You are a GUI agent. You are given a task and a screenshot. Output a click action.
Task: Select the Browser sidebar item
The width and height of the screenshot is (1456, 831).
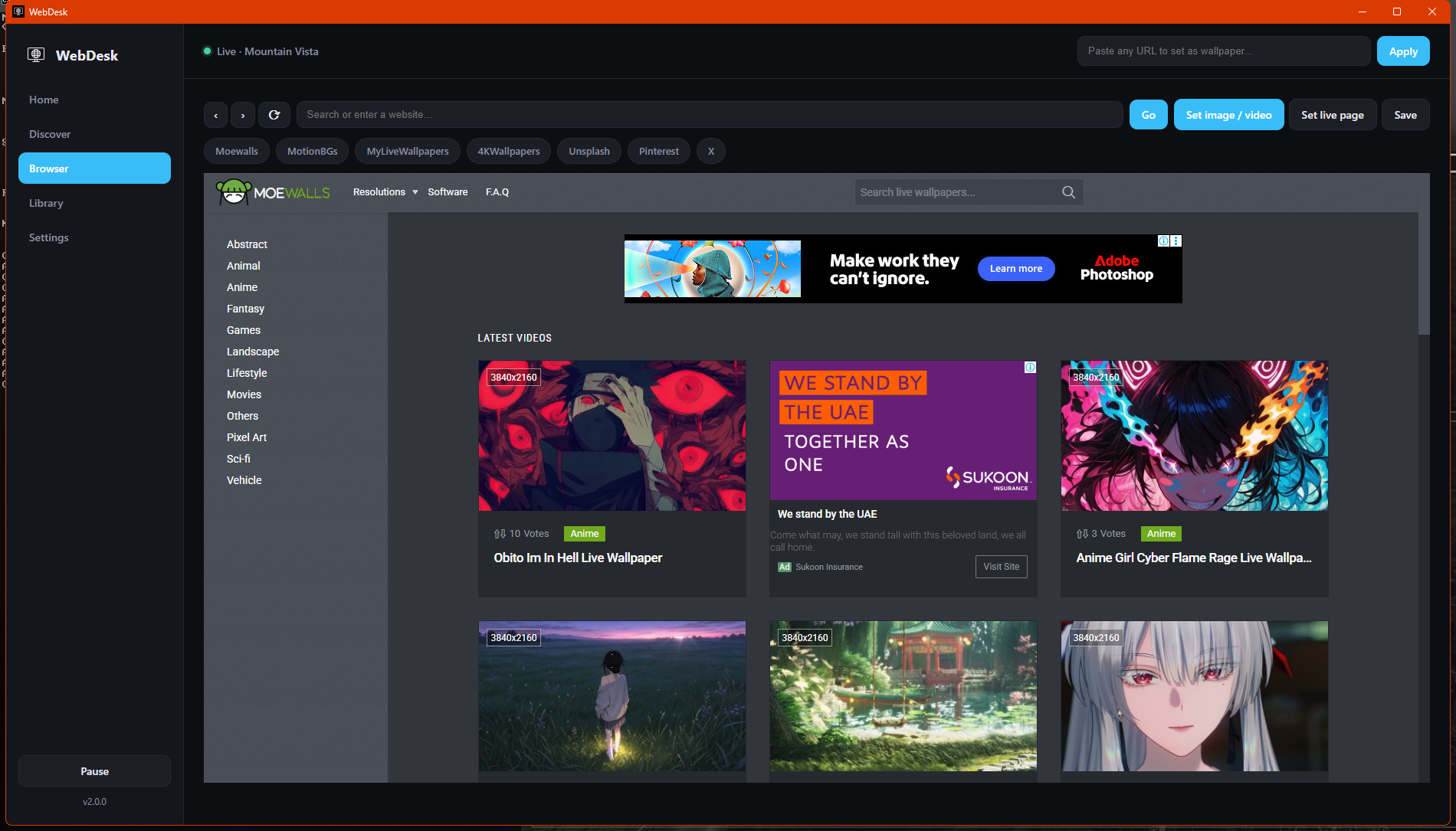pyautogui.click(x=94, y=168)
